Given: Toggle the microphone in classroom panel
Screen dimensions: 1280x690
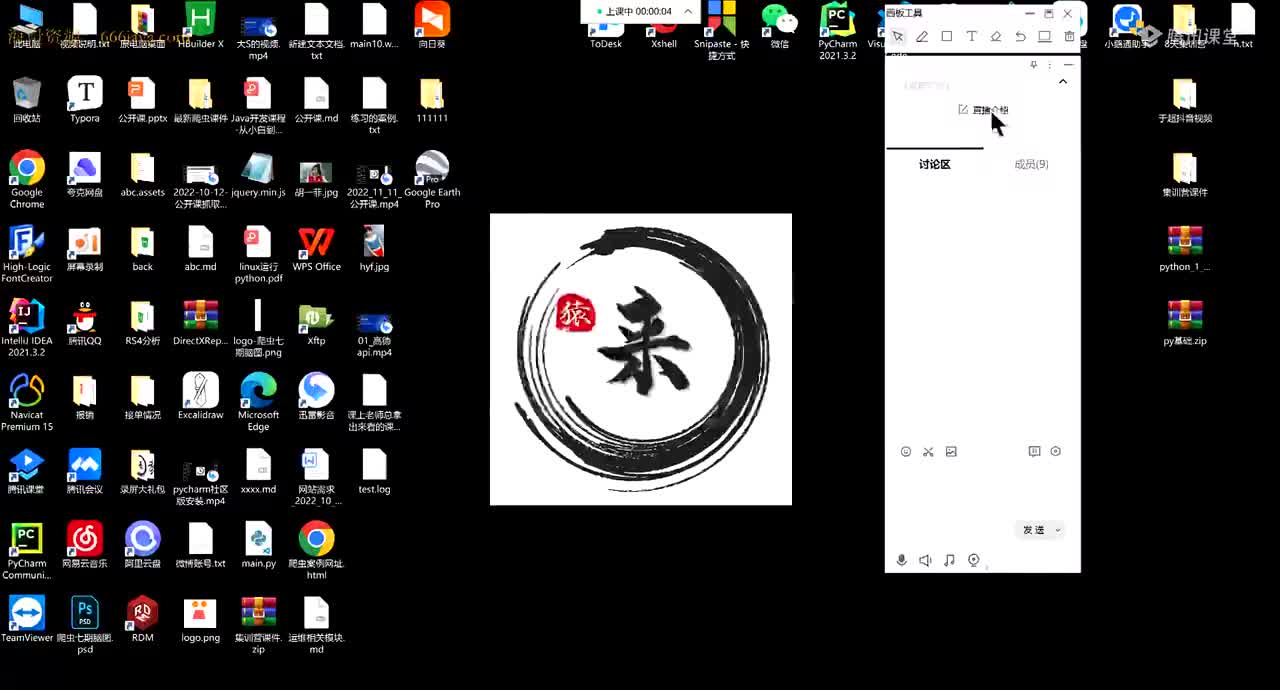Looking at the screenshot, I should tap(901, 560).
